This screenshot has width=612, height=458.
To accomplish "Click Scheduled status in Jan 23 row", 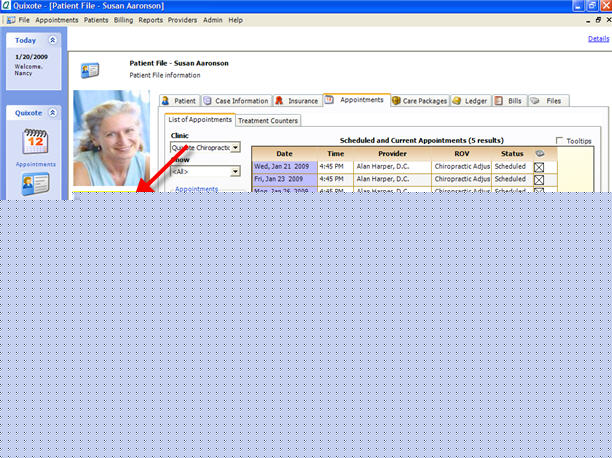I will pyautogui.click(x=512, y=179).
